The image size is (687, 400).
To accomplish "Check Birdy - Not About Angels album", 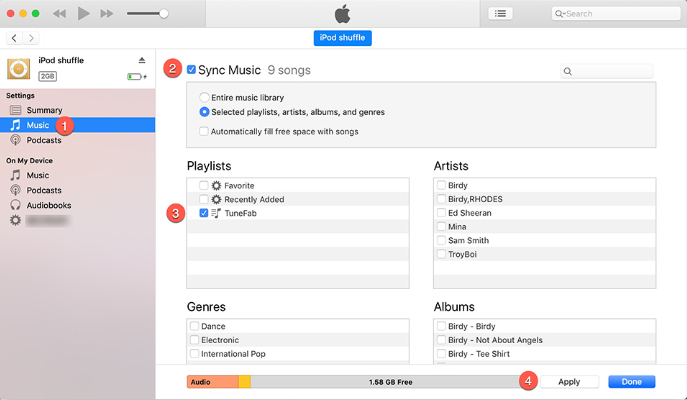I will click(441, 340).
